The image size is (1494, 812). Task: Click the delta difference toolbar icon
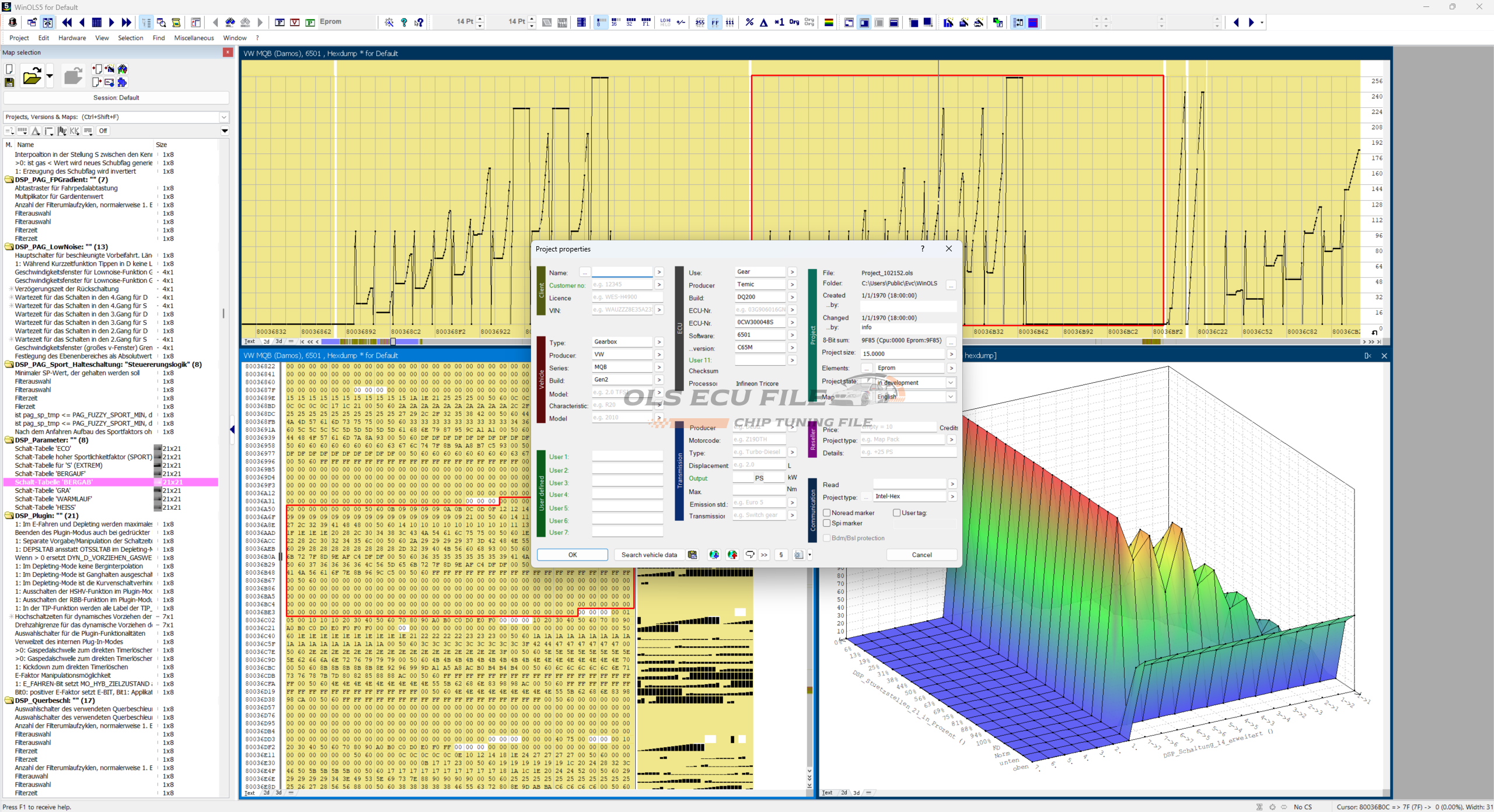763,22
